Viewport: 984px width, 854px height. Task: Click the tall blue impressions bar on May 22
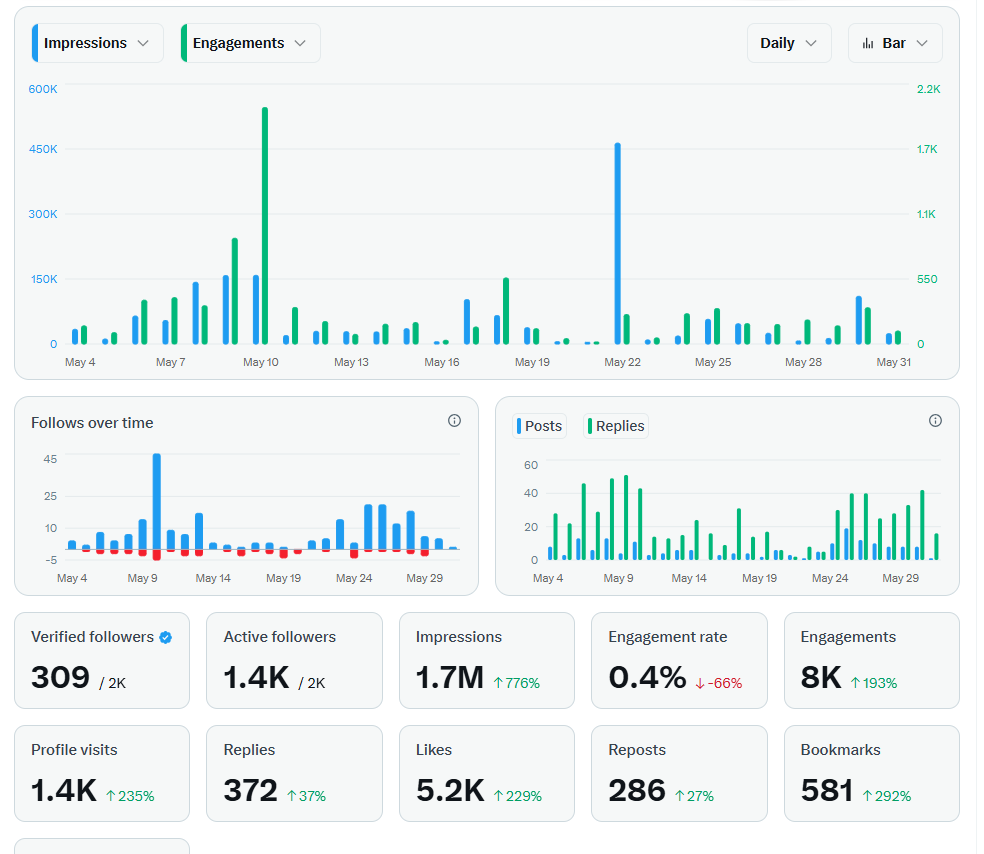pos(618,243)
